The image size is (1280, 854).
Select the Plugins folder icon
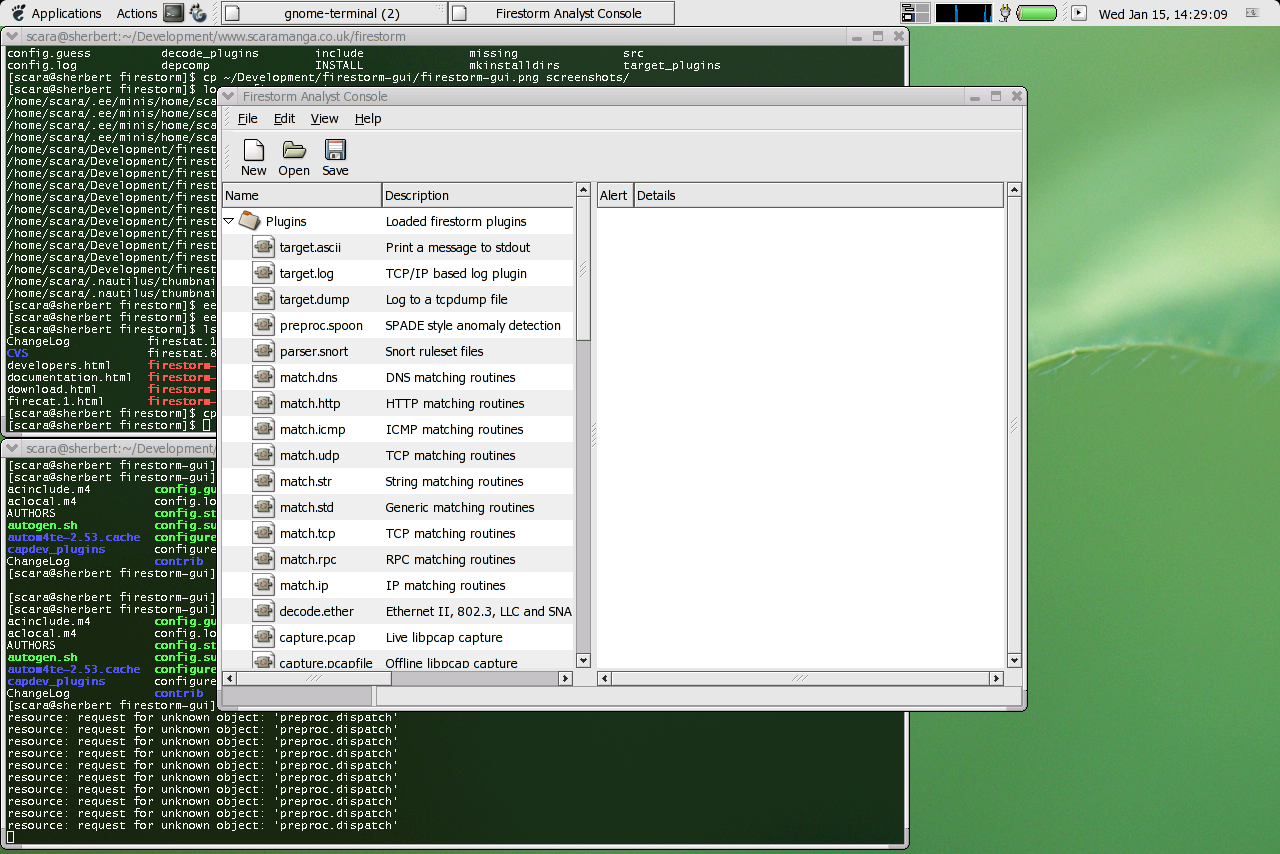click(249, 221)
